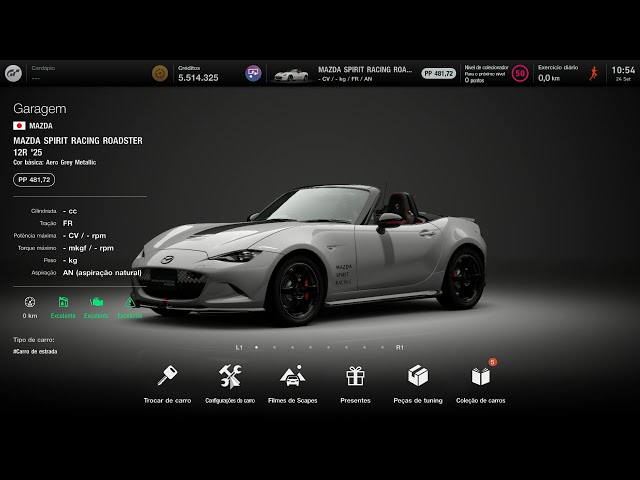The width and height of the screenshot is (640, 480).
Task: Open the purple music replay icon
Action: coord(253,73)
